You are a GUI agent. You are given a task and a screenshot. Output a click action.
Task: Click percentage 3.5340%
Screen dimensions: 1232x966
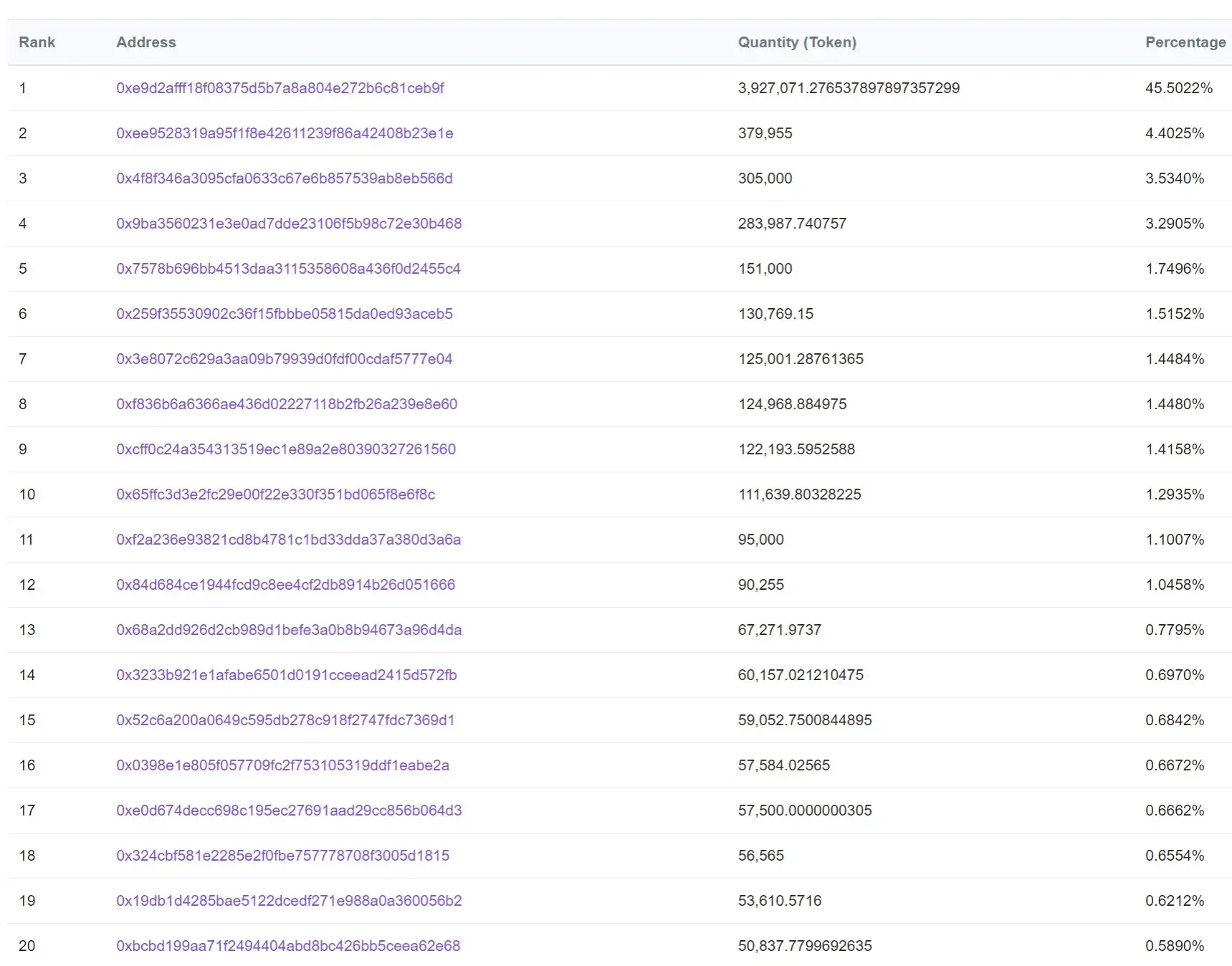pyautogui.click(x=1175, y=178)
